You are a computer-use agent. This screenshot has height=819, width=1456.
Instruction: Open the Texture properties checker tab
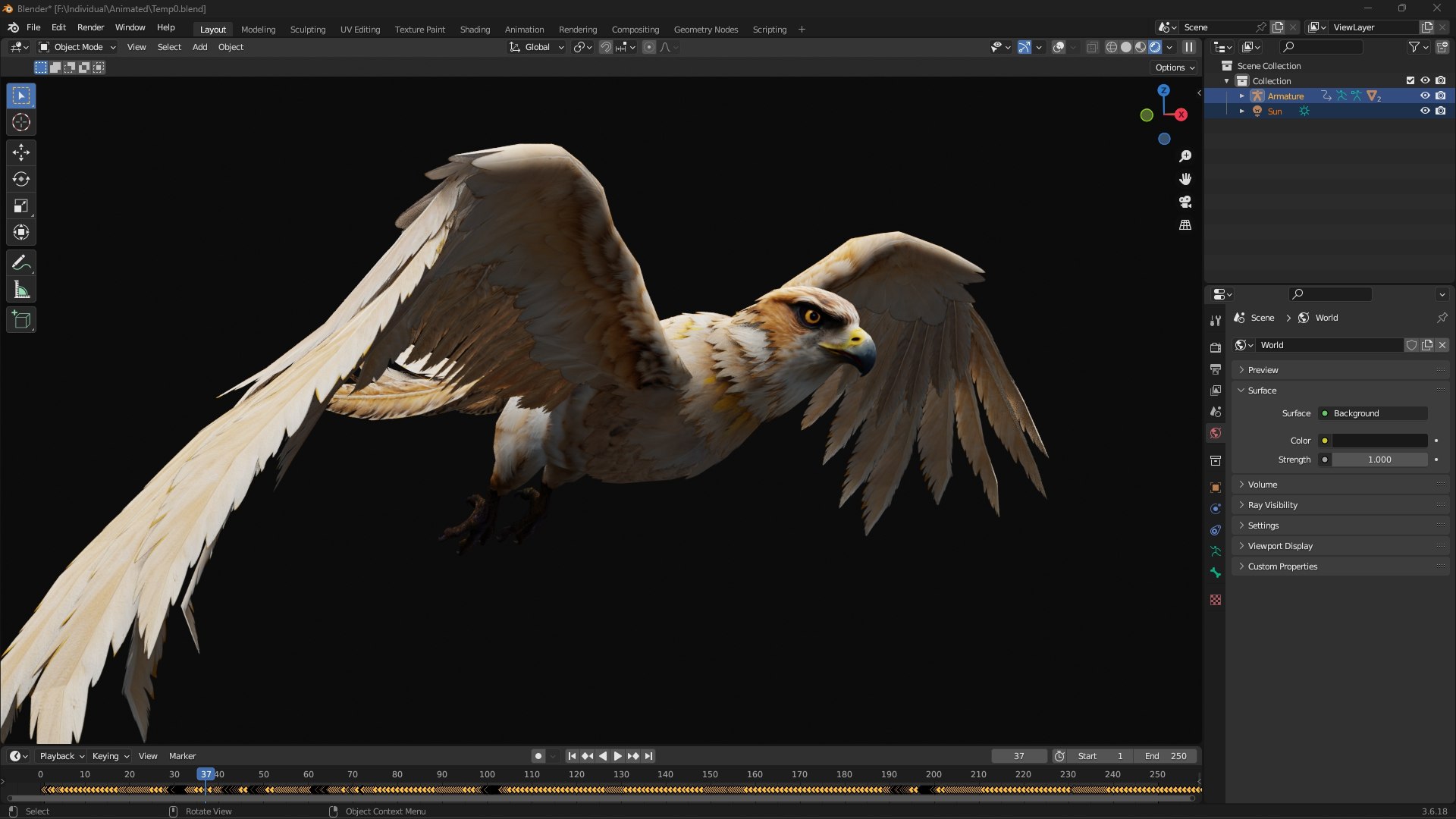1216,600
